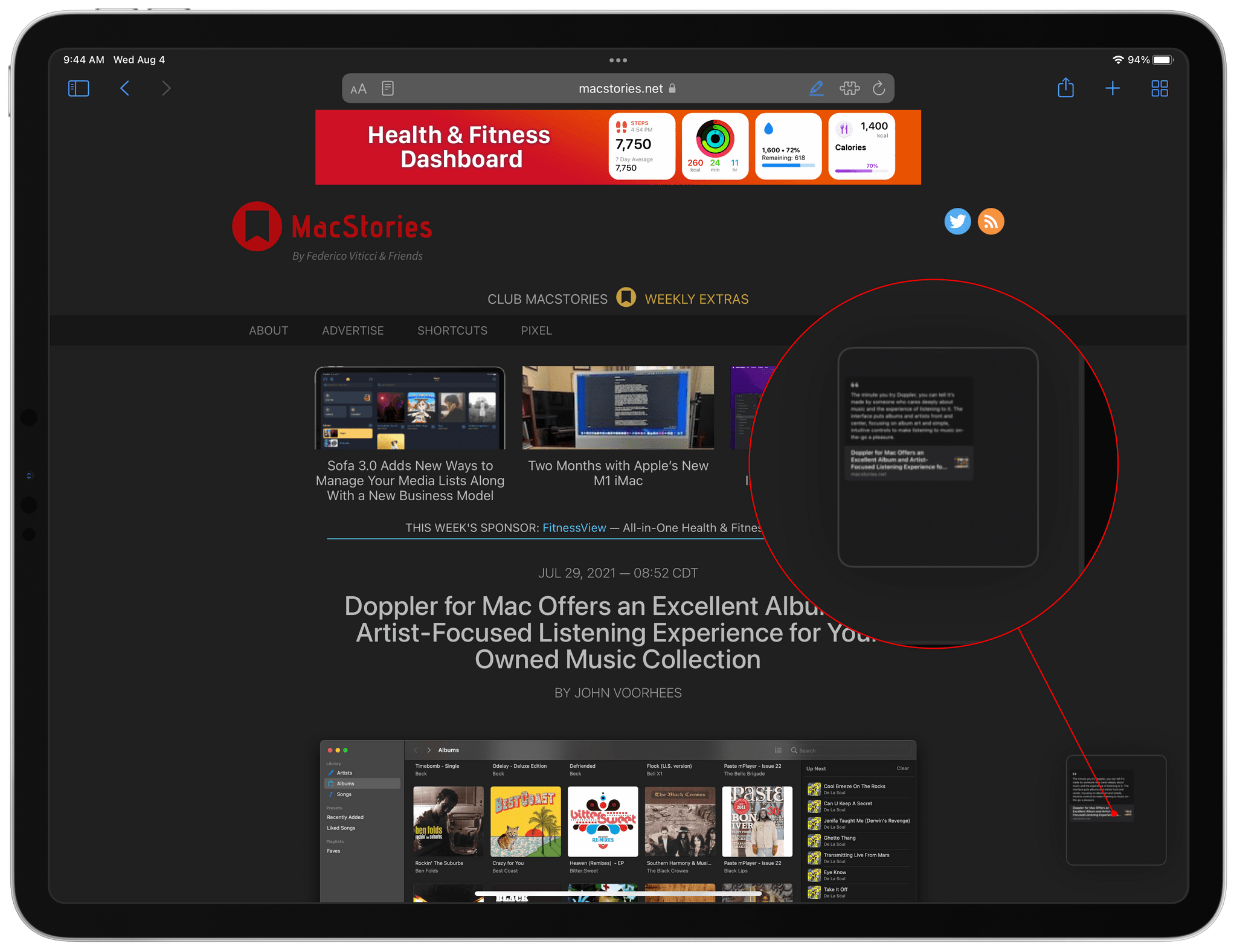Open the blue pencil extension
This screenshot has height=952, width=1237.
pos(817,89)
